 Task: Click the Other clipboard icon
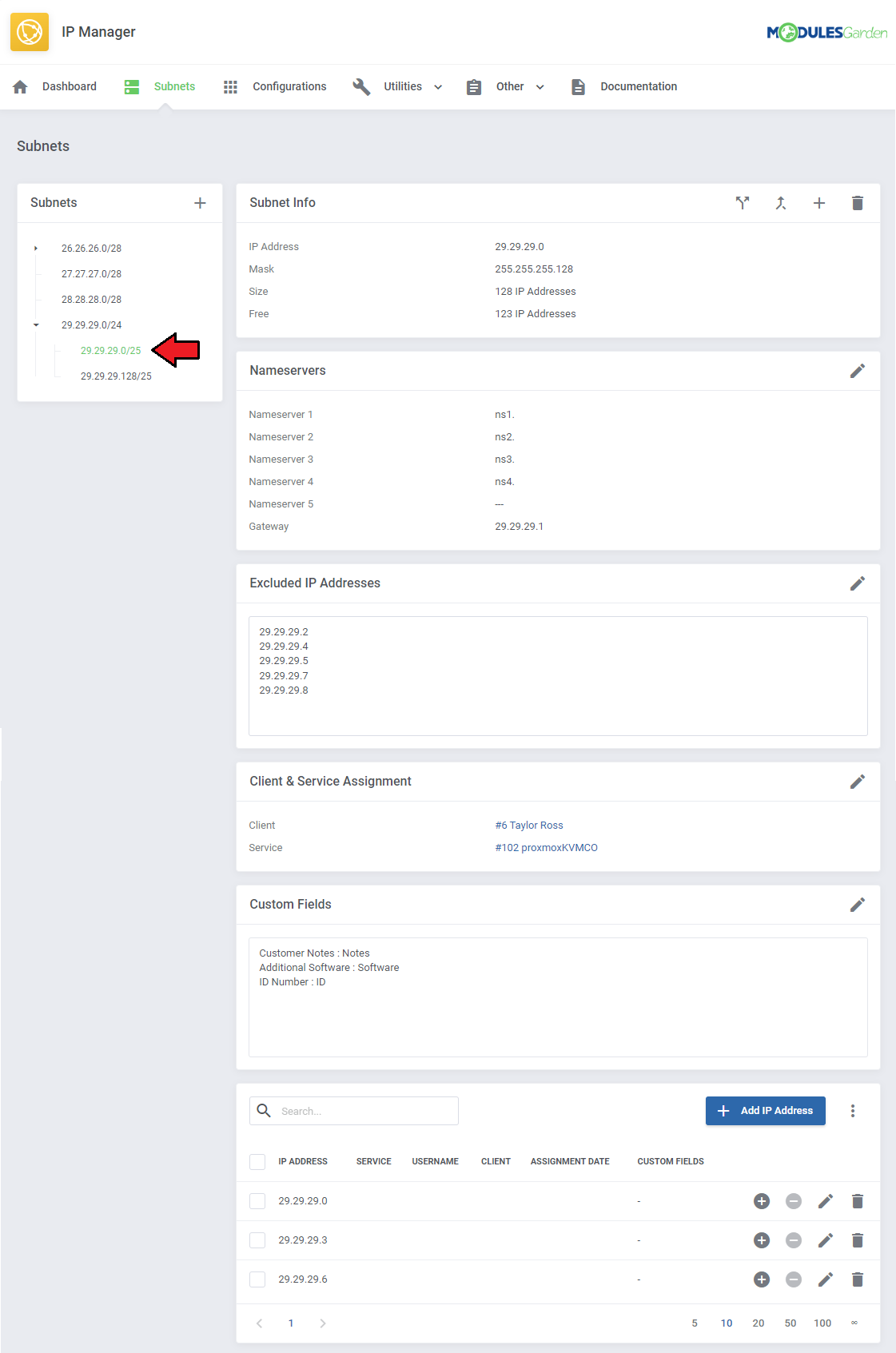pos(474,86)
